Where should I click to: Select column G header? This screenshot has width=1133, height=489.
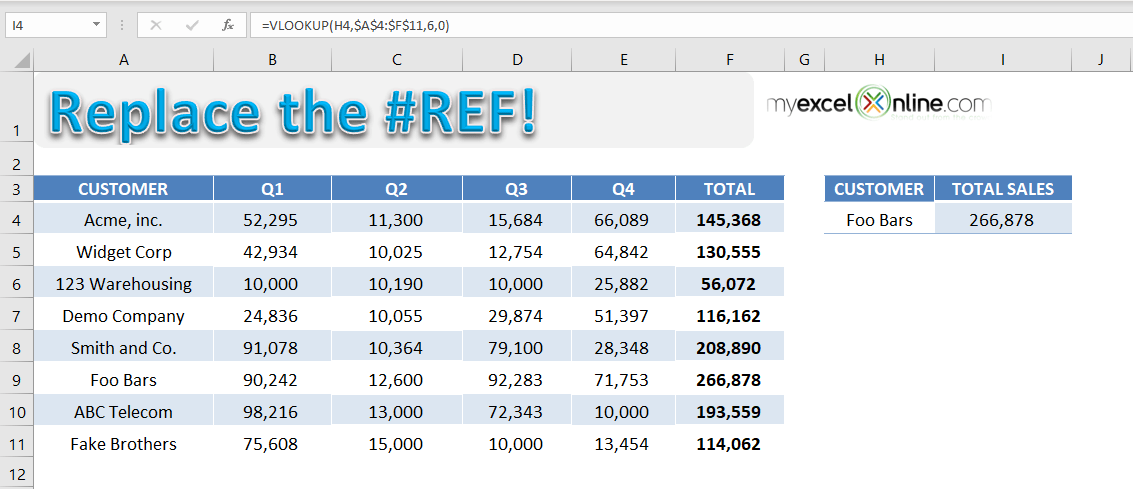point(804,61)
